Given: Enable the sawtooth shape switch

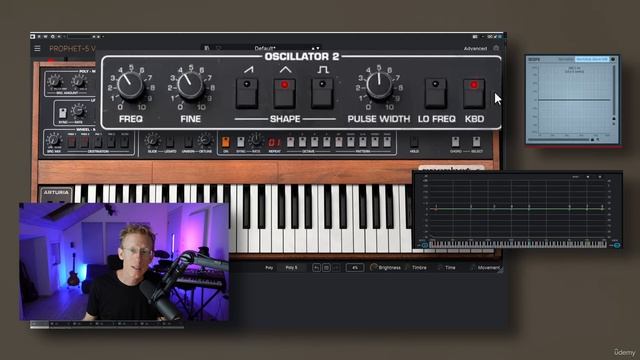Looking at the screenshot, I should point(247,93).
